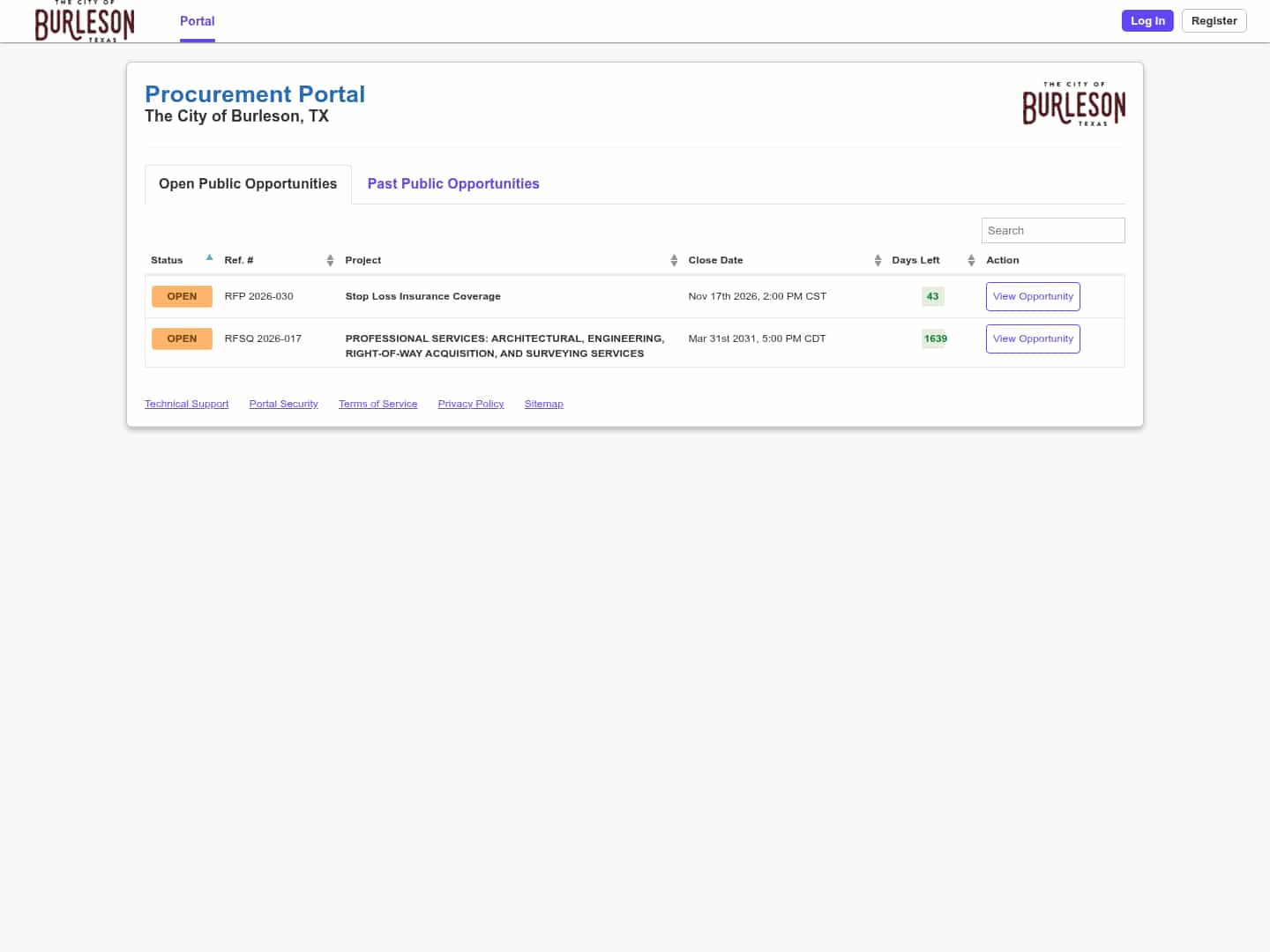Click the OPEN status badge for RFP 2026-030
The width and height of the screenshot is (1270, 952).
click(182, 296)
